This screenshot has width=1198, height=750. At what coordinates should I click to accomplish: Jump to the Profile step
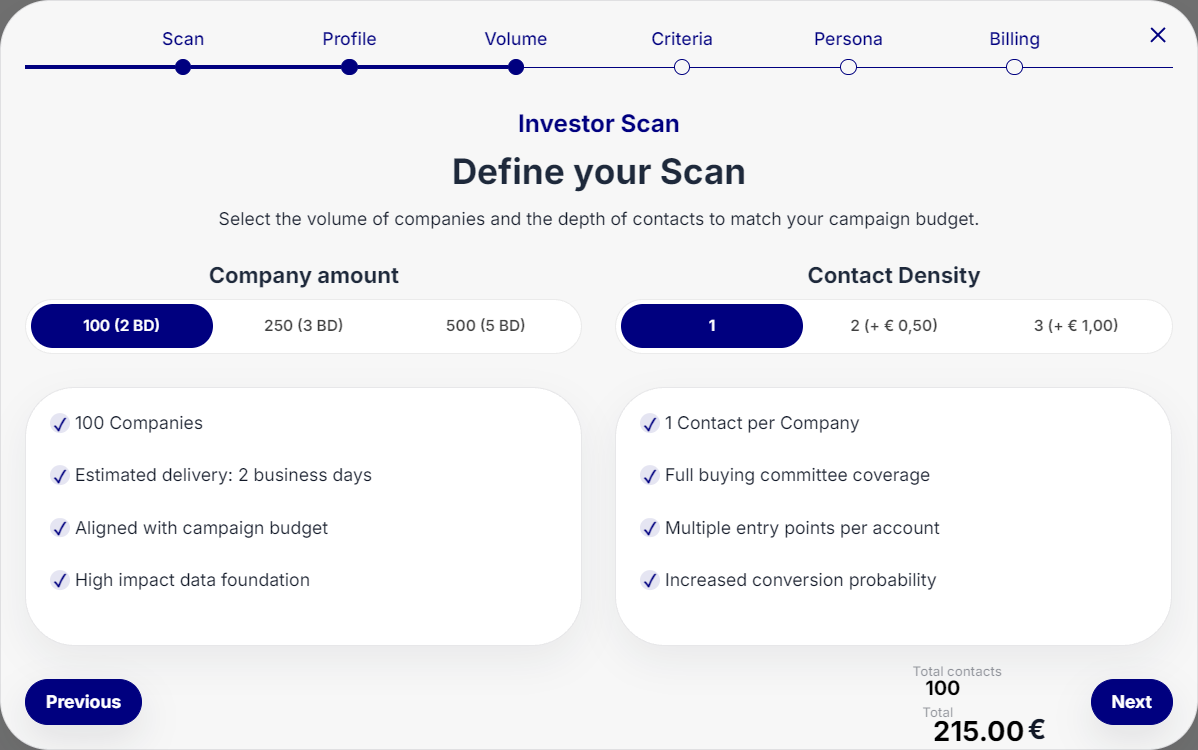pyautogui.click(x=349, y=67)
